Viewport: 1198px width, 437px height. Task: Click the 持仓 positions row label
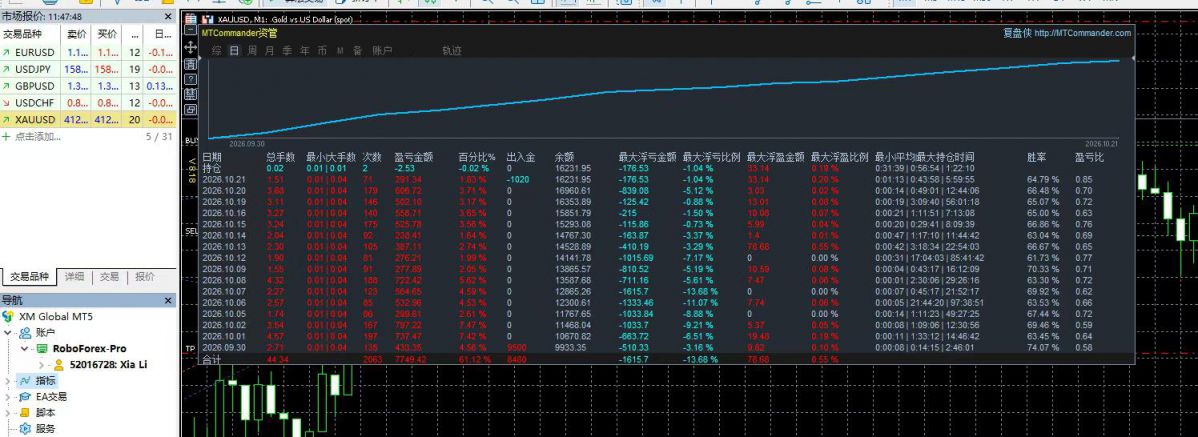point(211,168)
